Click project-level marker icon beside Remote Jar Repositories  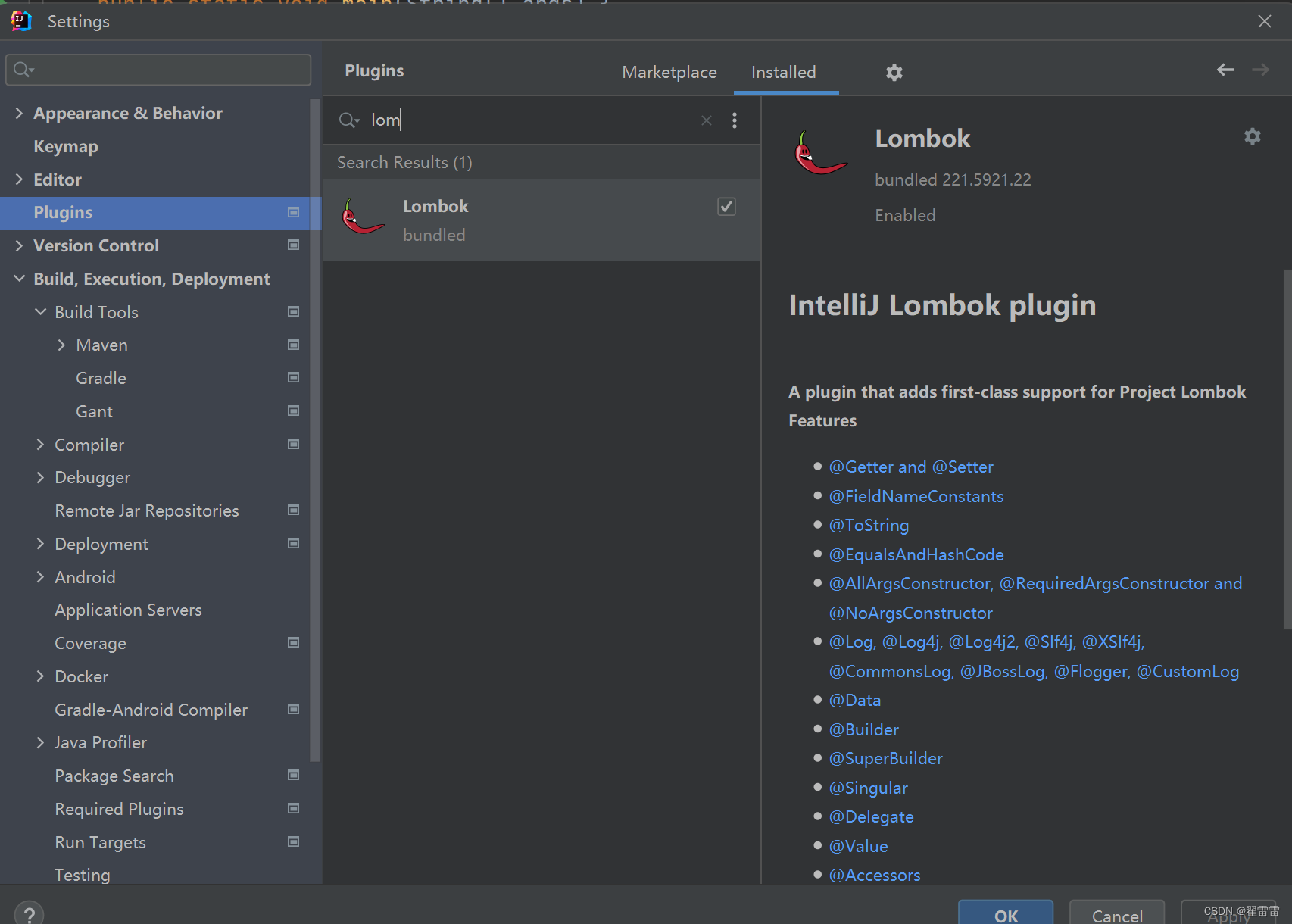coord(294,510)
